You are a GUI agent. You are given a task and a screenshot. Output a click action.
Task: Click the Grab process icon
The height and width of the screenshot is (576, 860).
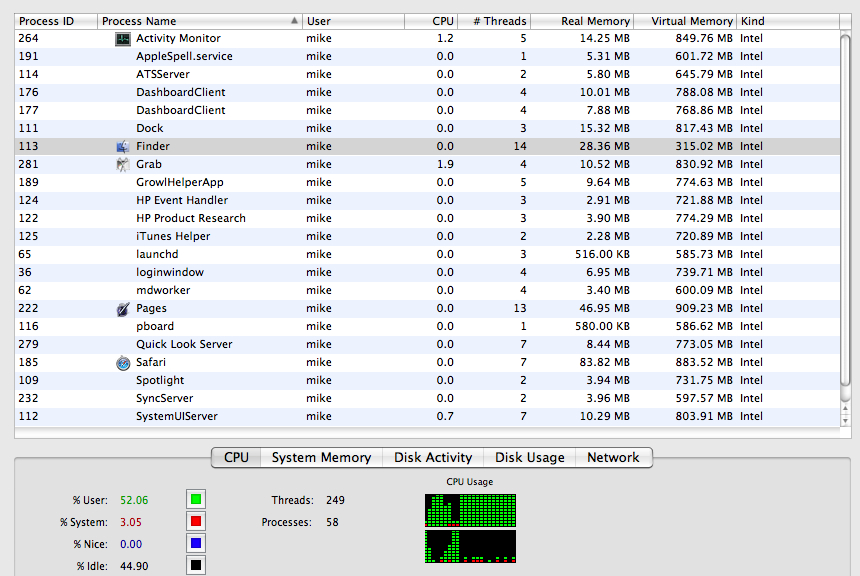123,165
